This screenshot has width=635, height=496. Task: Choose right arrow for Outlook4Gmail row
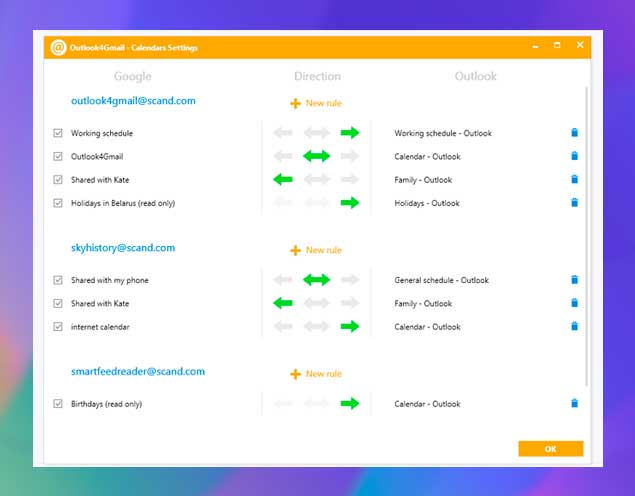point(349,156)
